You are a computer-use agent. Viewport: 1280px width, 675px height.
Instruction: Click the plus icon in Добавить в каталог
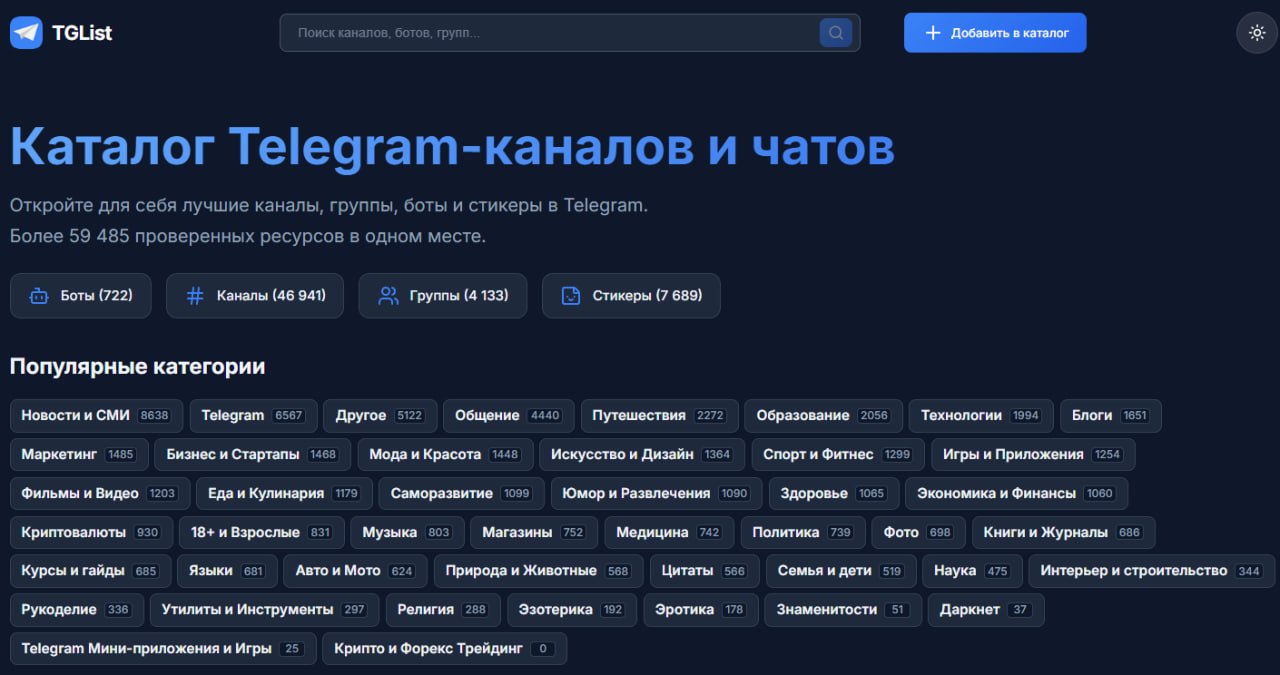[x=933, y=33]
